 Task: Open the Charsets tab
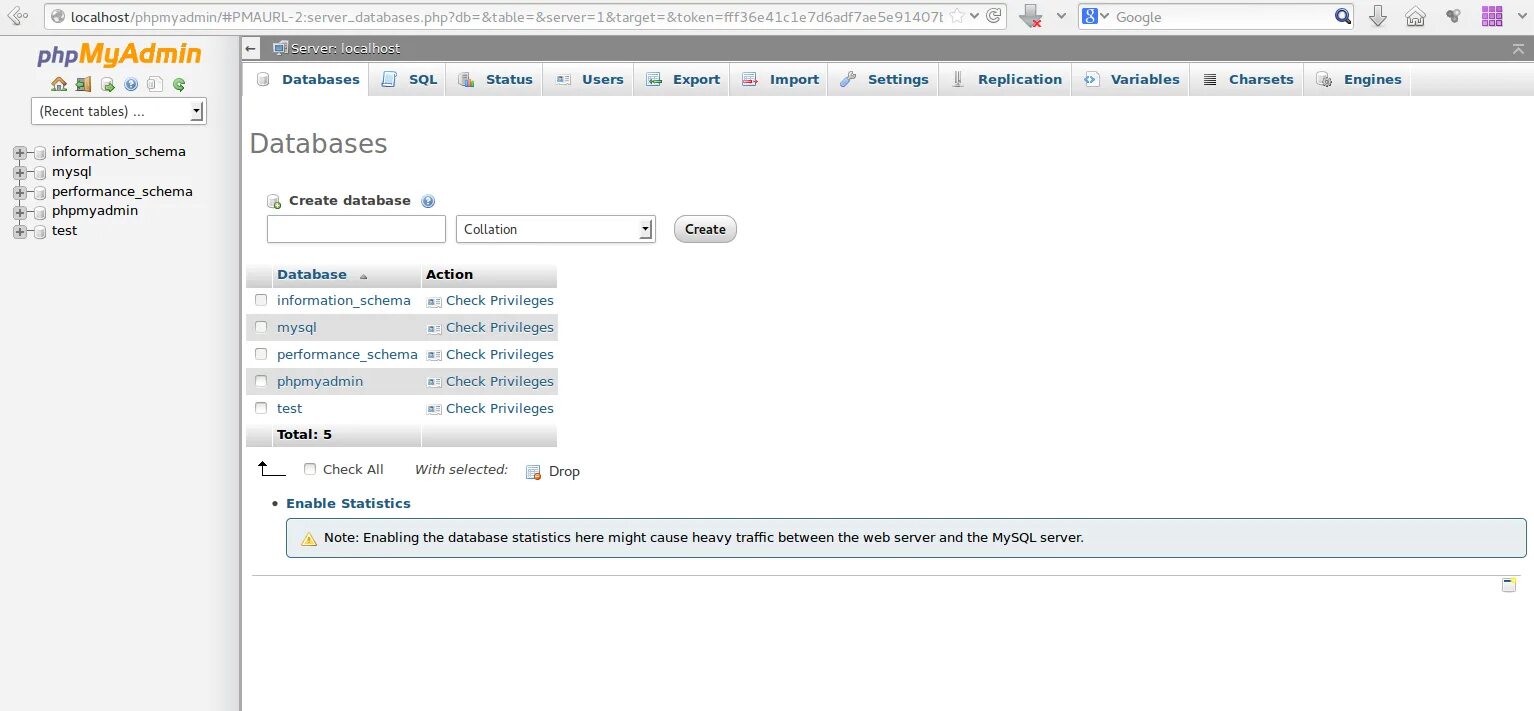point(1247,80)
